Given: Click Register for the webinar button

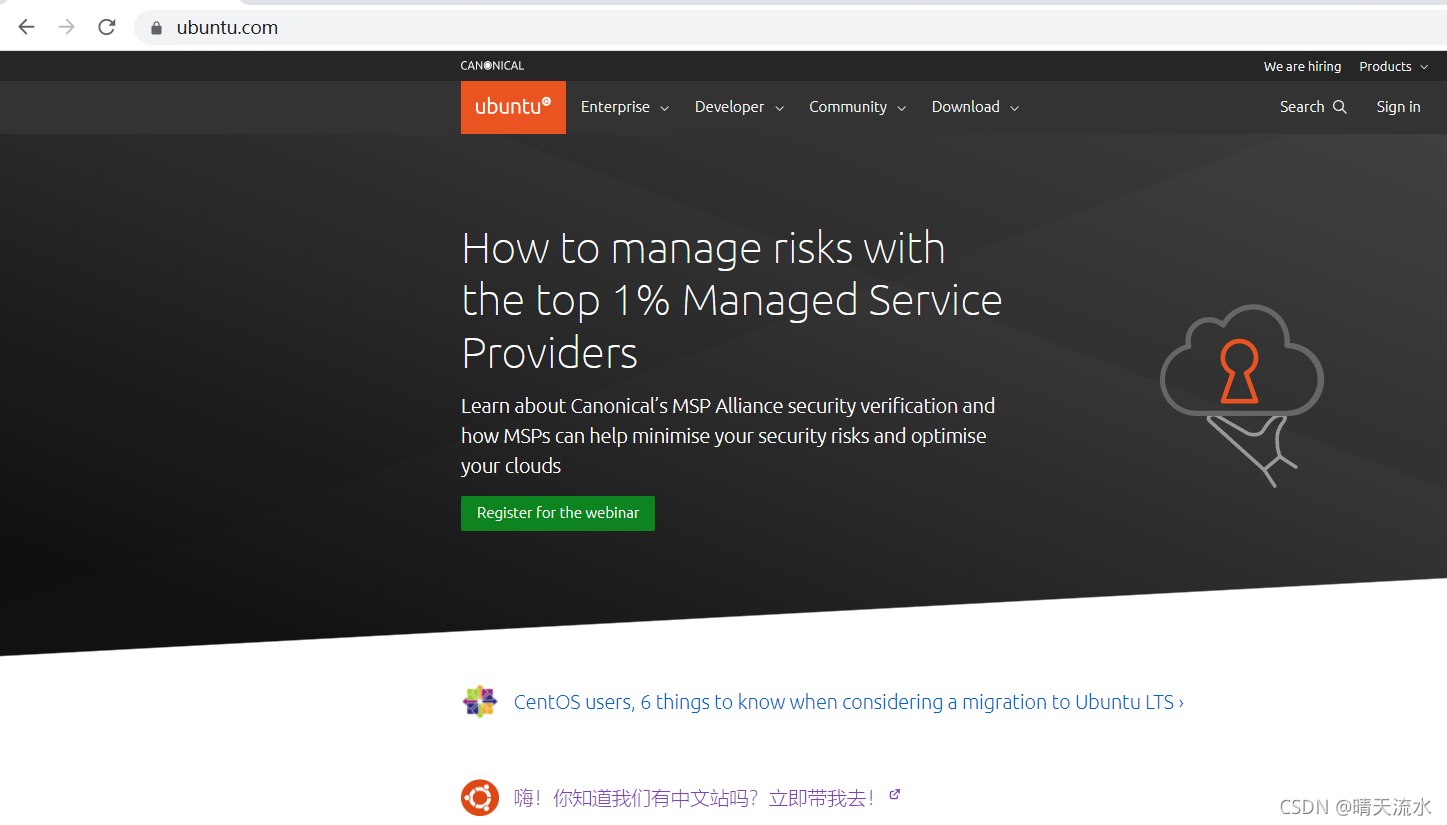Looking at the screenshot, I should (x=558, y=513).
